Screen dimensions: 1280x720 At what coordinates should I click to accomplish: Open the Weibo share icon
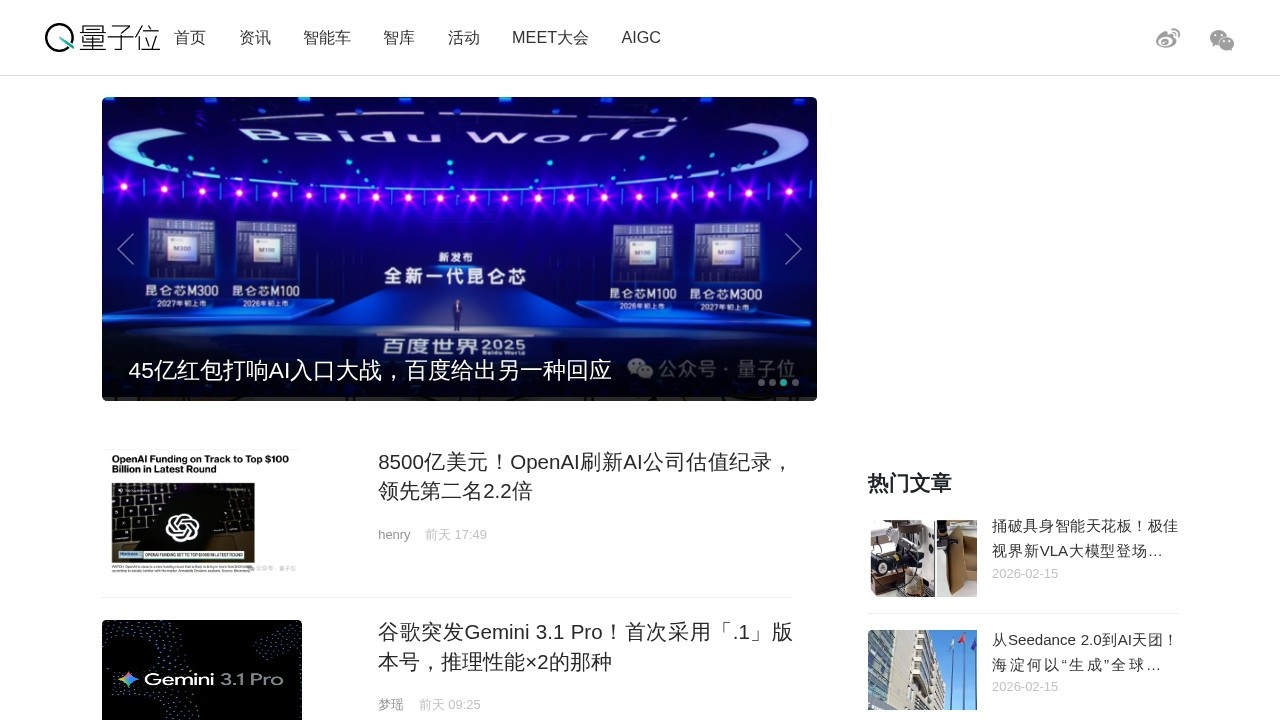(1167, 37)
